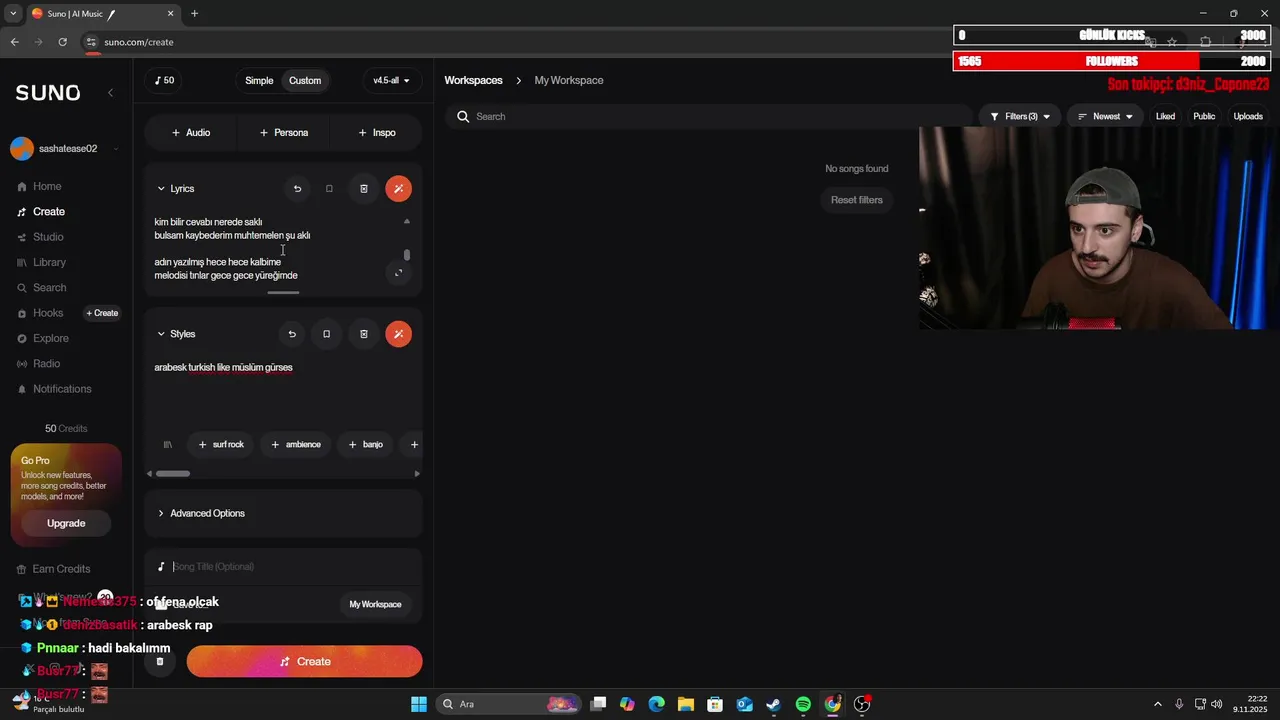Select the My Workspace button

coord(375,604)
